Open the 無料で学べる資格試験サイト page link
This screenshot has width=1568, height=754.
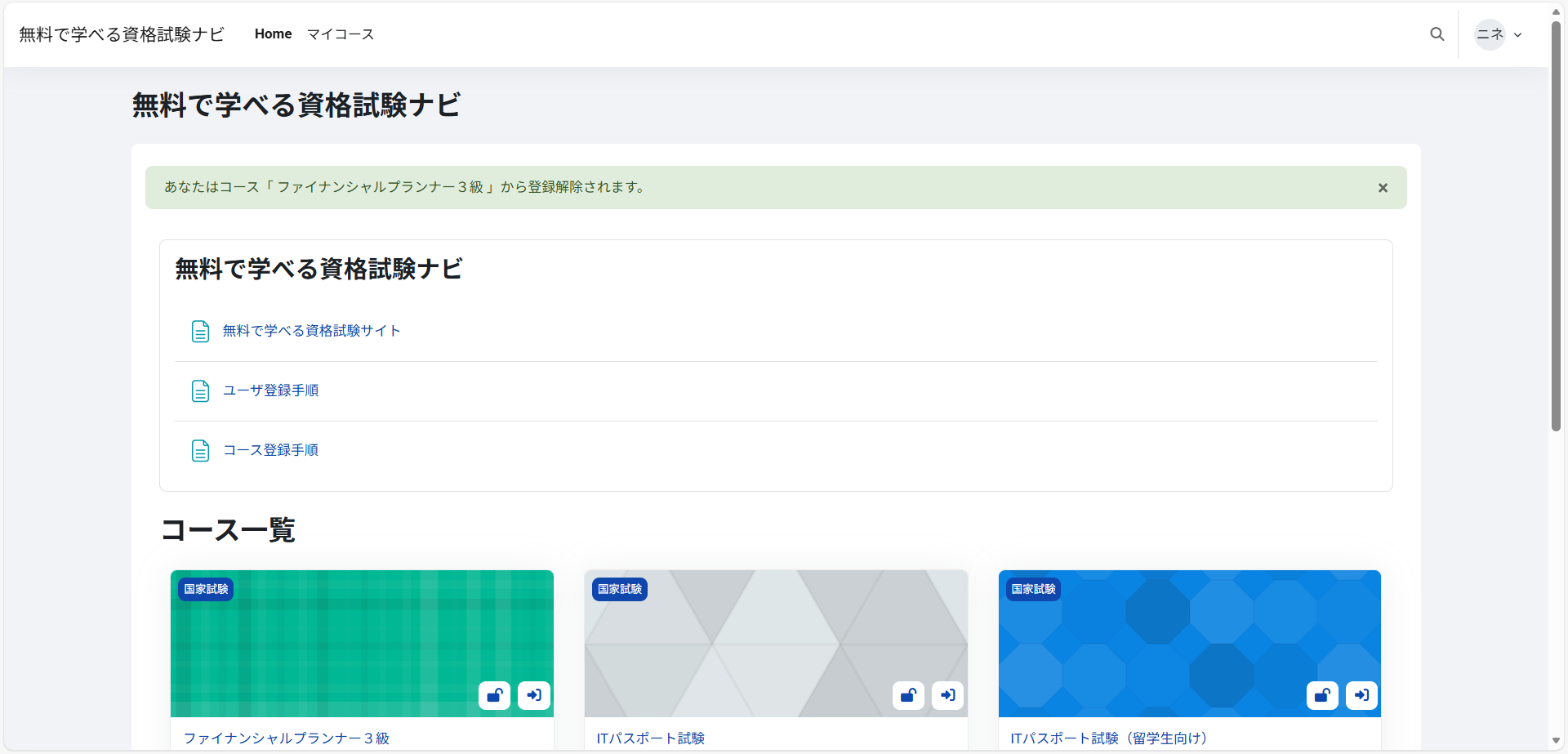pyautogui.click(x=311, y=331)
